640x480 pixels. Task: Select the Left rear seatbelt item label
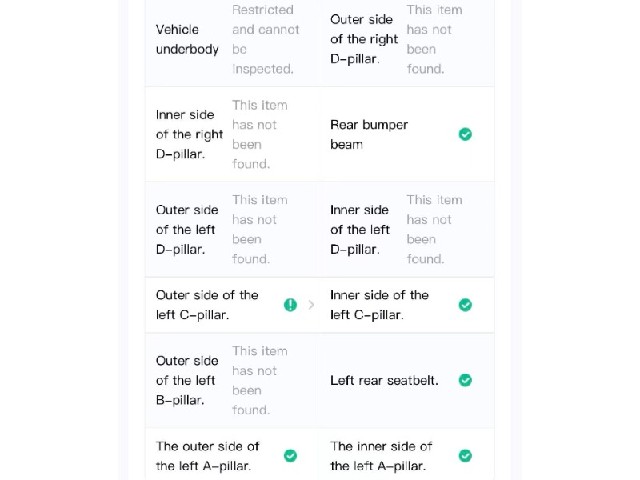pyautogui.click(x=384, y=380)
